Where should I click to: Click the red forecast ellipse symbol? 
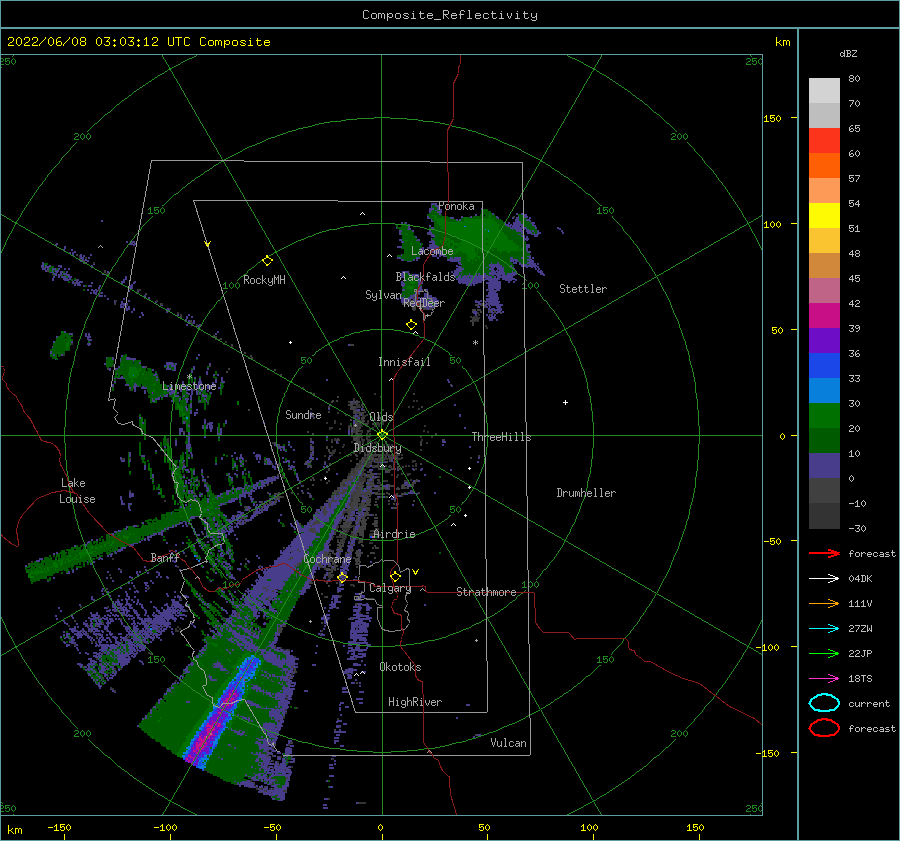pos(824,728)
